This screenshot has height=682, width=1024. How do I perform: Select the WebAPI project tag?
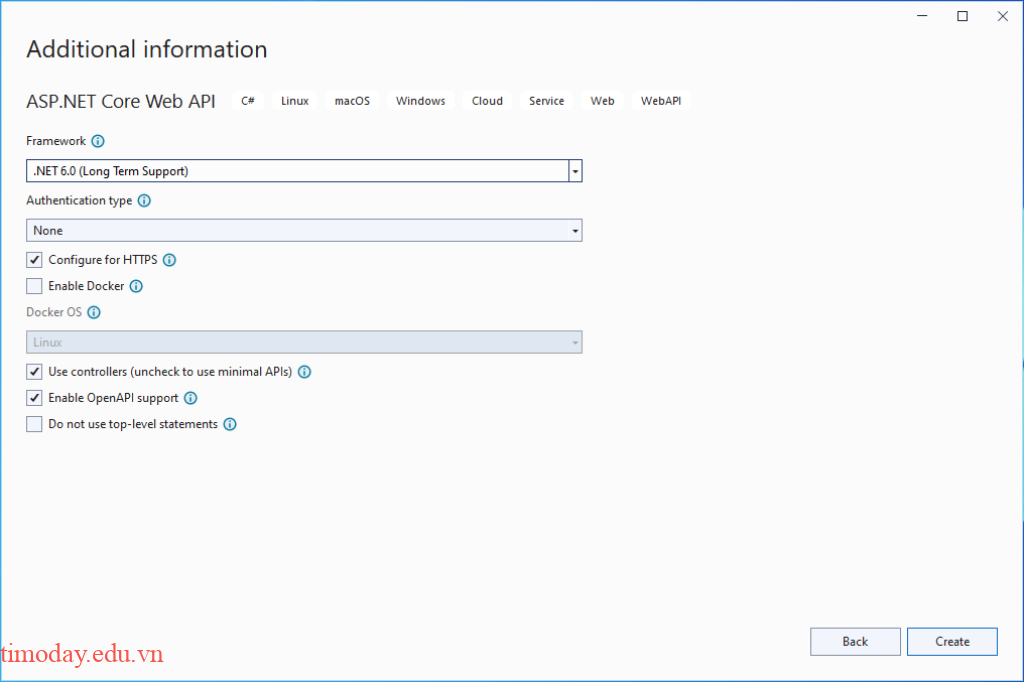pyautogui.click(x=660, y=100)
